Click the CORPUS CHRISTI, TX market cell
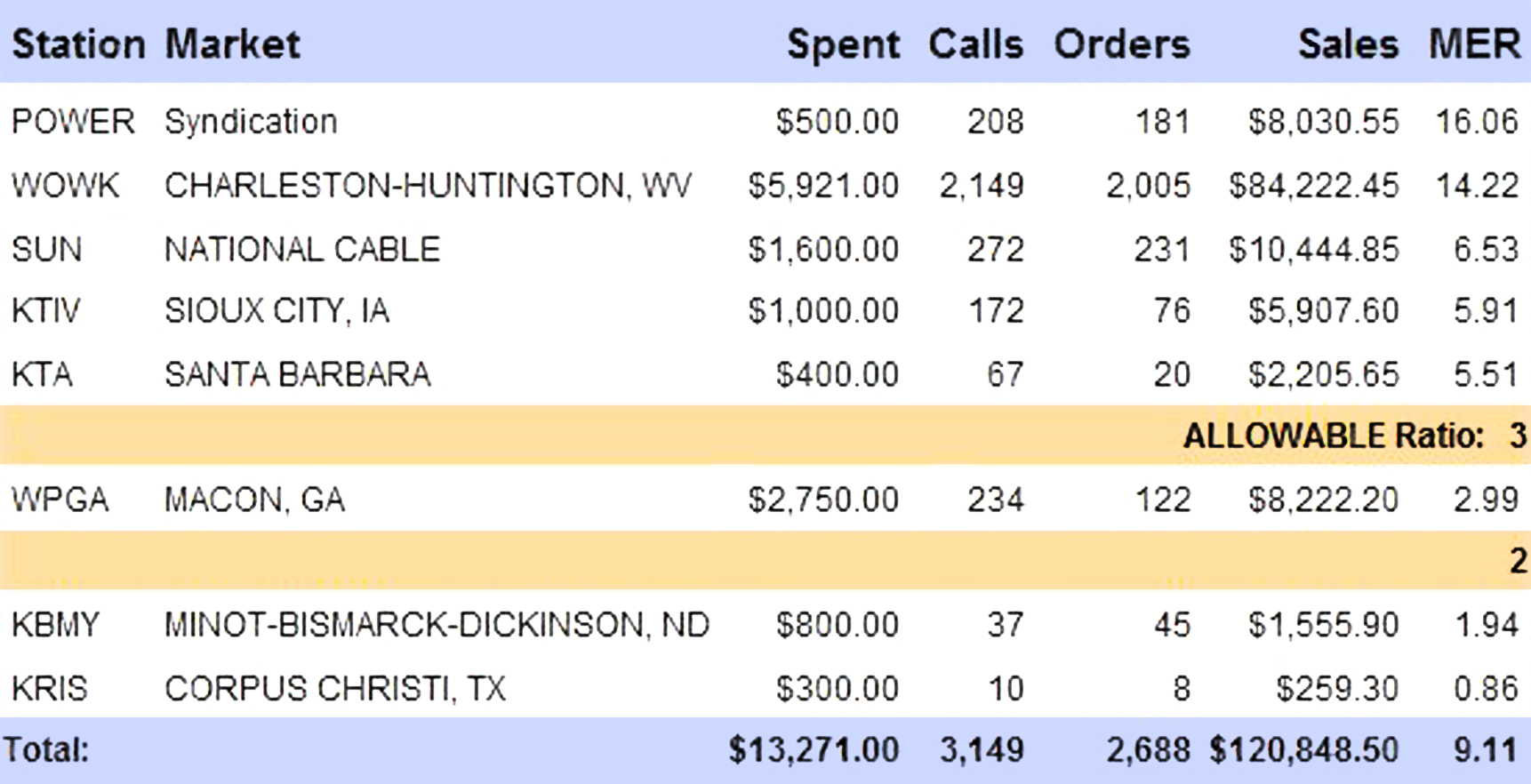 click(x=335, y=689)
